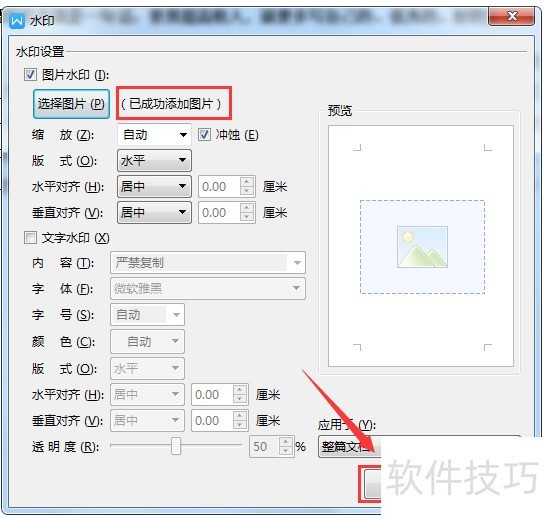Decrease picture vertical offset with down arrow
Viewport: 544px width, 518px height.
(x=247, y=217)
